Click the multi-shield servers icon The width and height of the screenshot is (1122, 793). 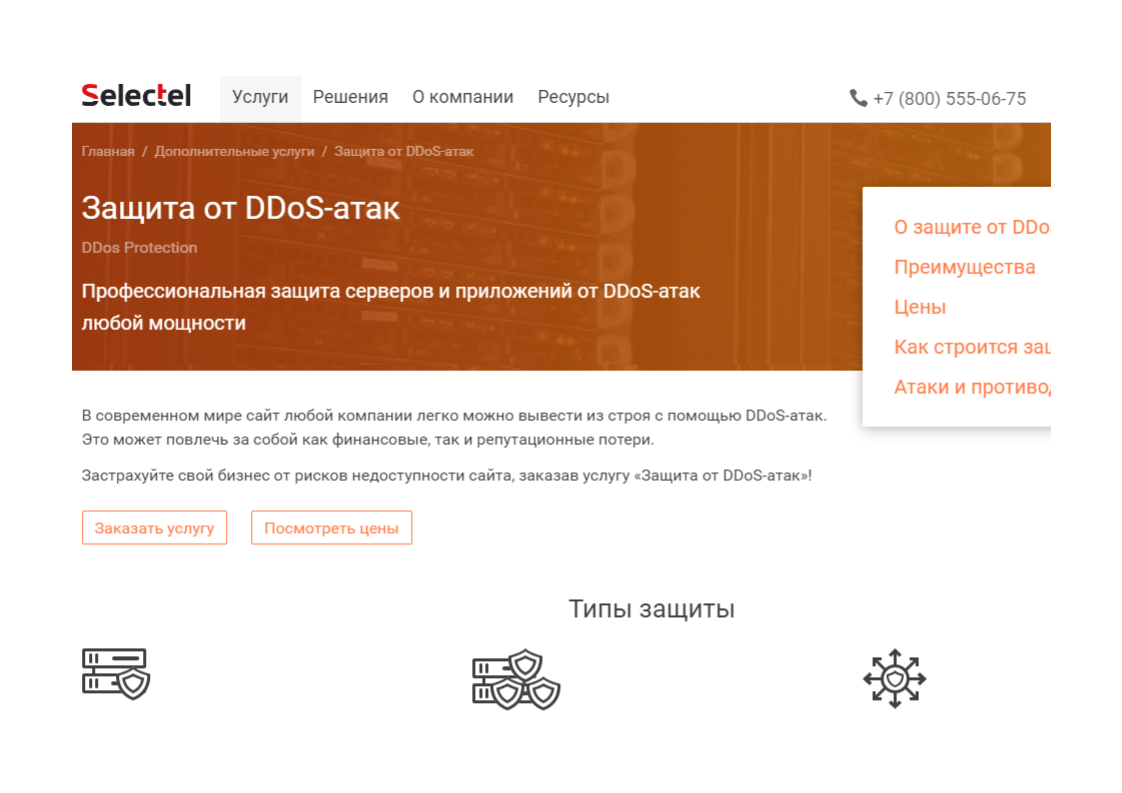516,678
